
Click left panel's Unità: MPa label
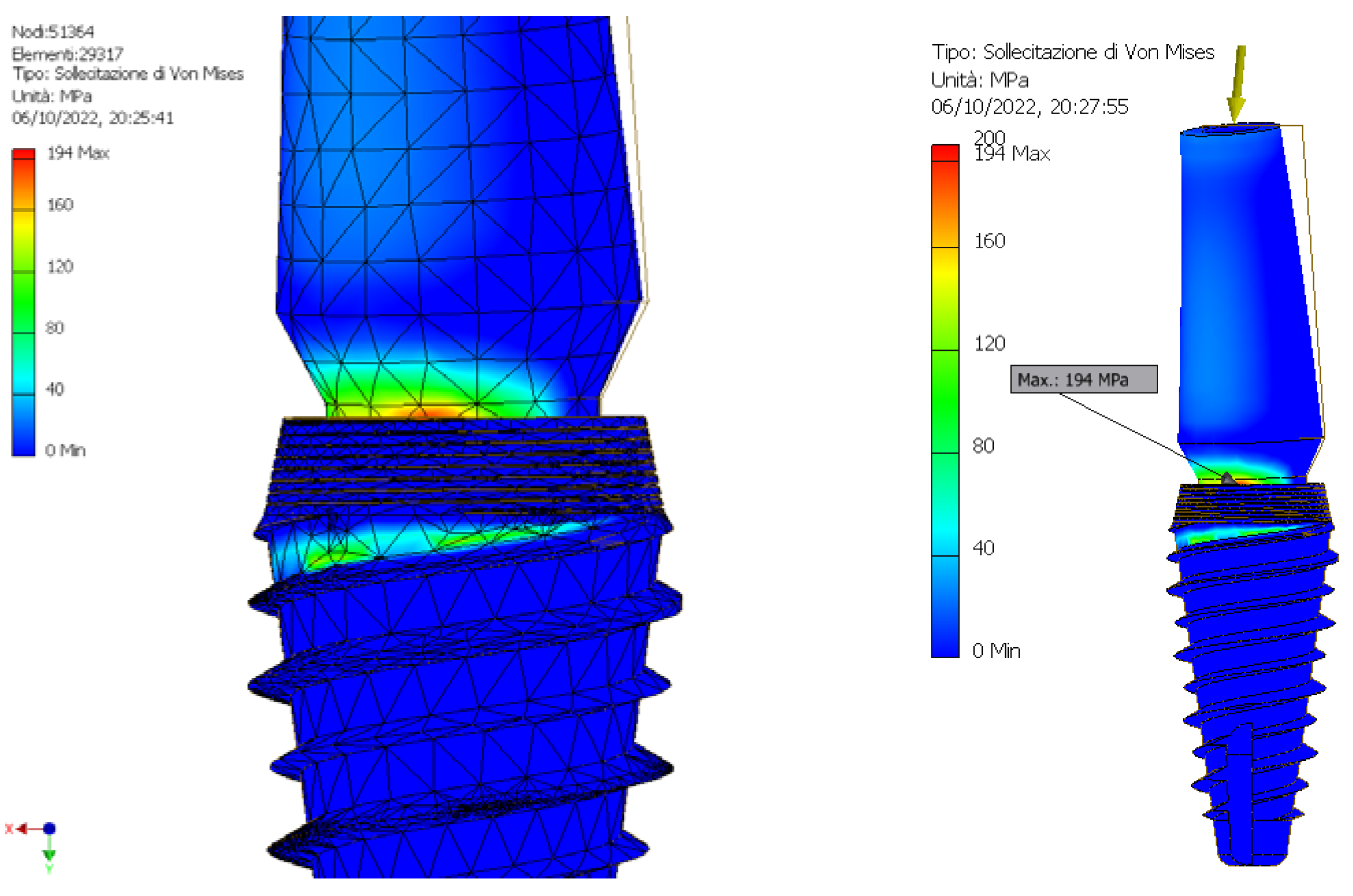click(x=52, y=96)
